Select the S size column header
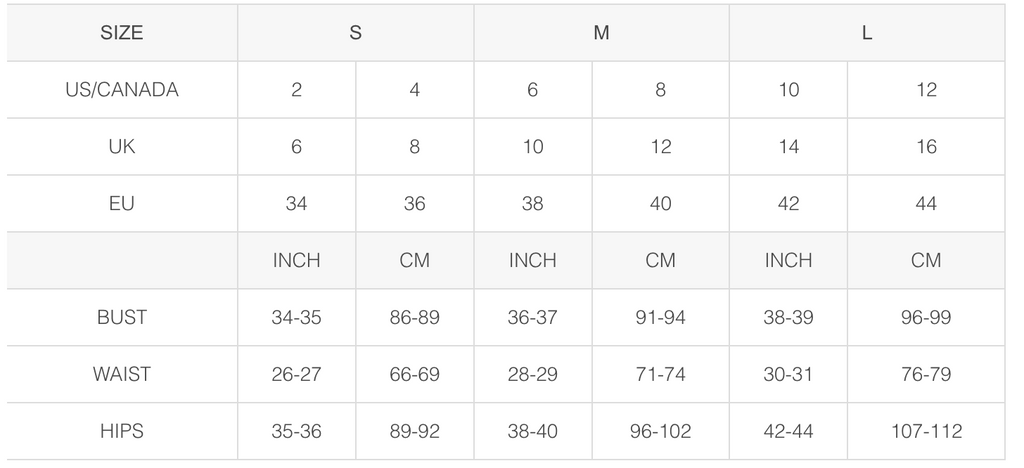Screen dimensions: 1024x468 tap(356, 33)
